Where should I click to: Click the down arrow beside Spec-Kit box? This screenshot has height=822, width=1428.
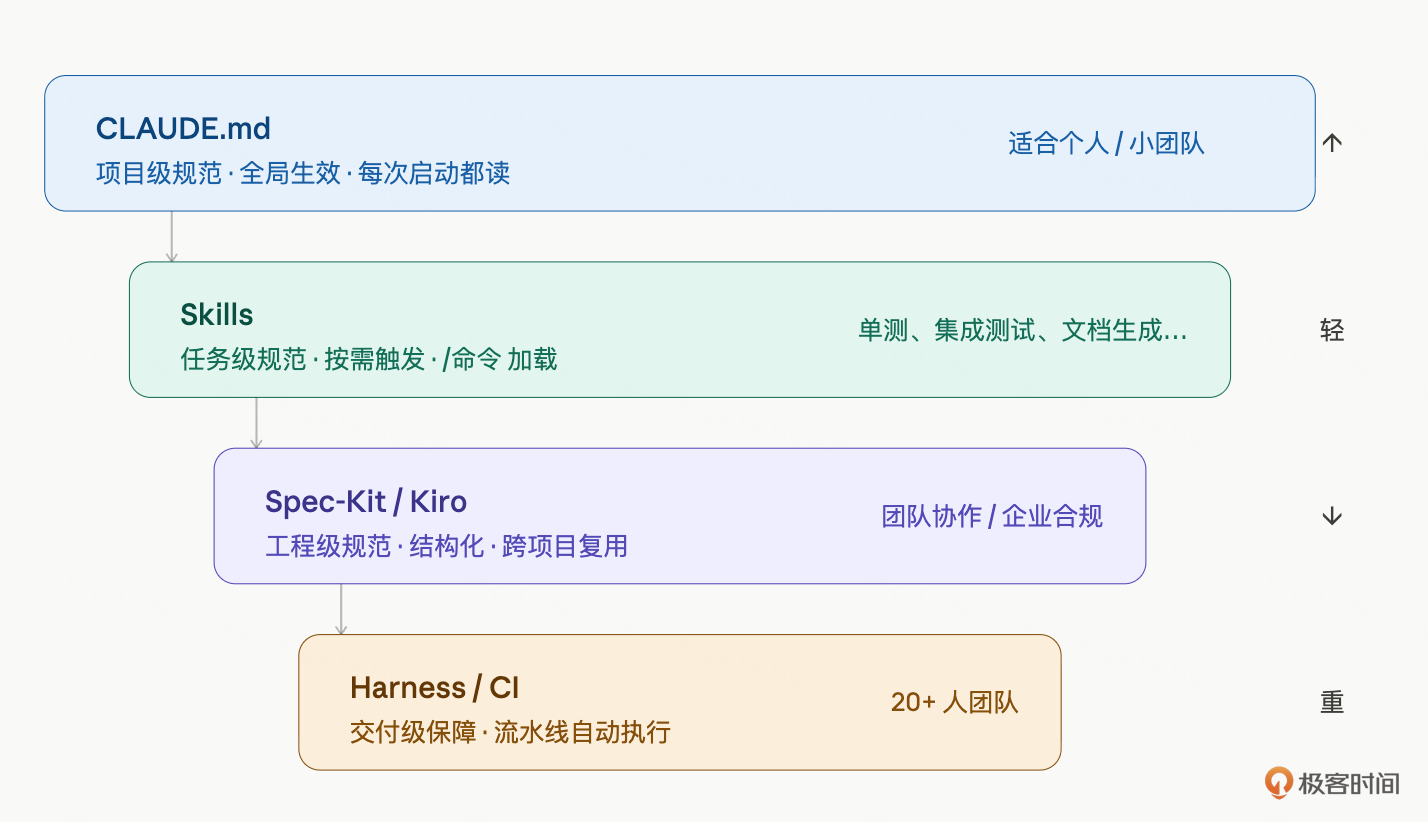point(1331,516)
